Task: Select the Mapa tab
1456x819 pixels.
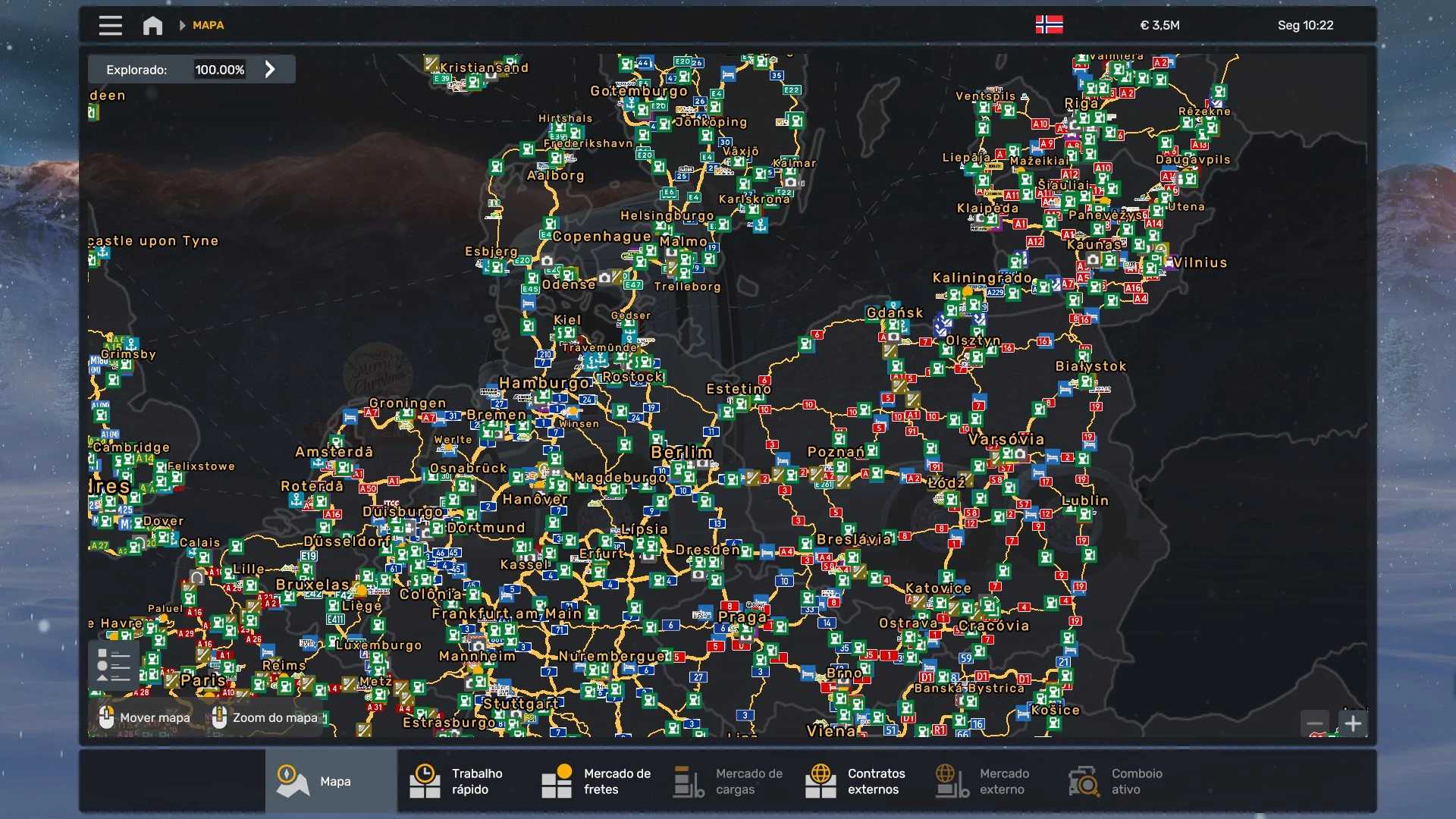Action: [x=331, y=781]
